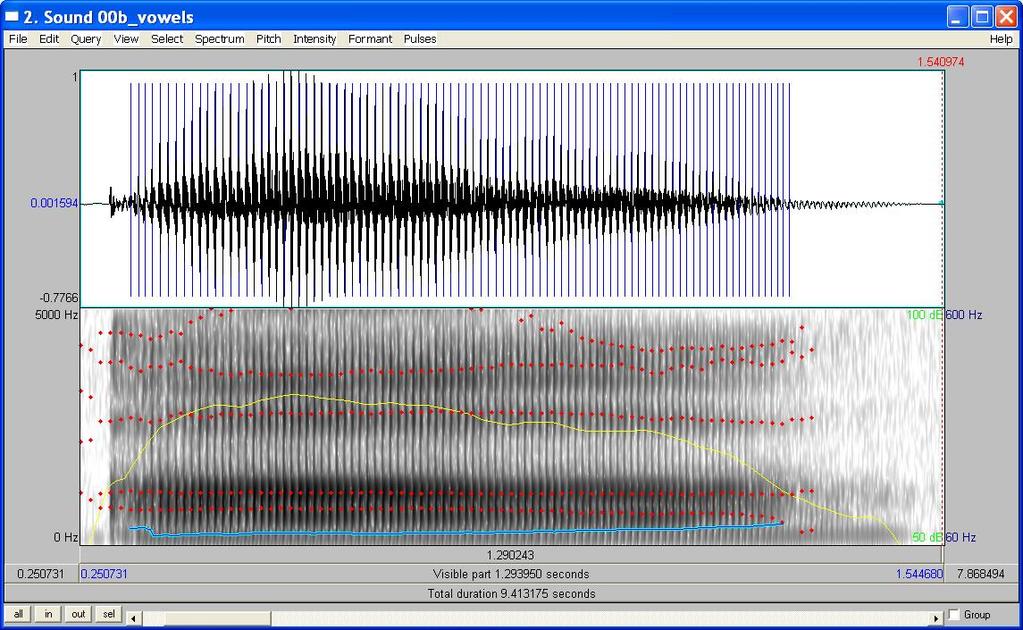Click the Praat window icon in title bar
The width and height of the screenshot is (1023, 630).
coord(12,16)
